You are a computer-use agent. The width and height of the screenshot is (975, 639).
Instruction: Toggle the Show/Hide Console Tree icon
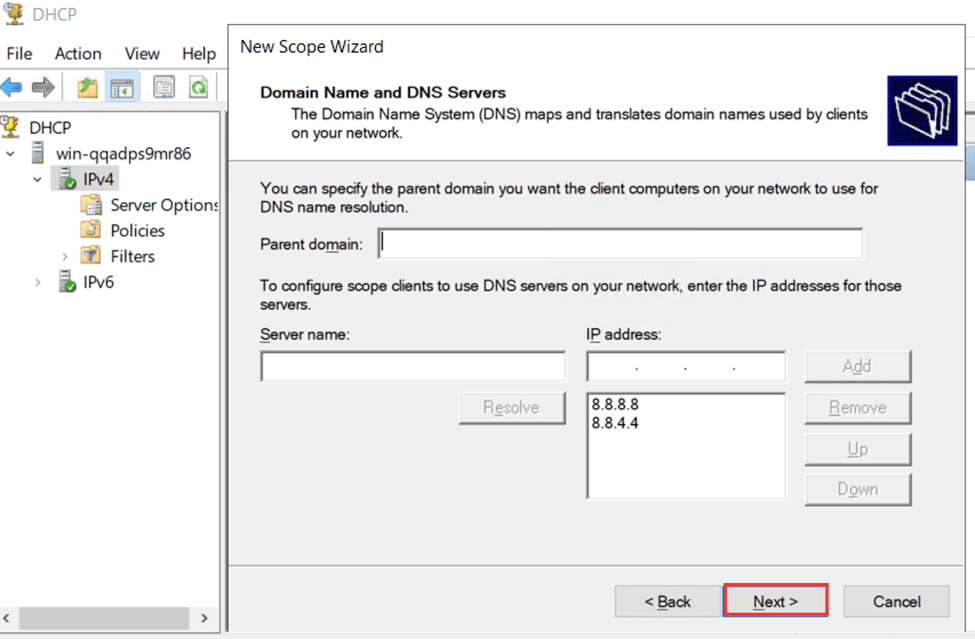[x=122, y=87]
